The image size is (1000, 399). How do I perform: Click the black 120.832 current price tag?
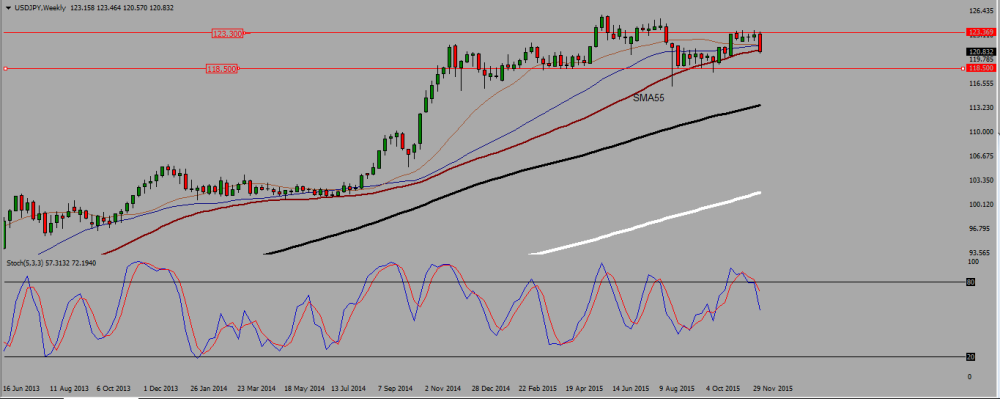coord(981,52)
